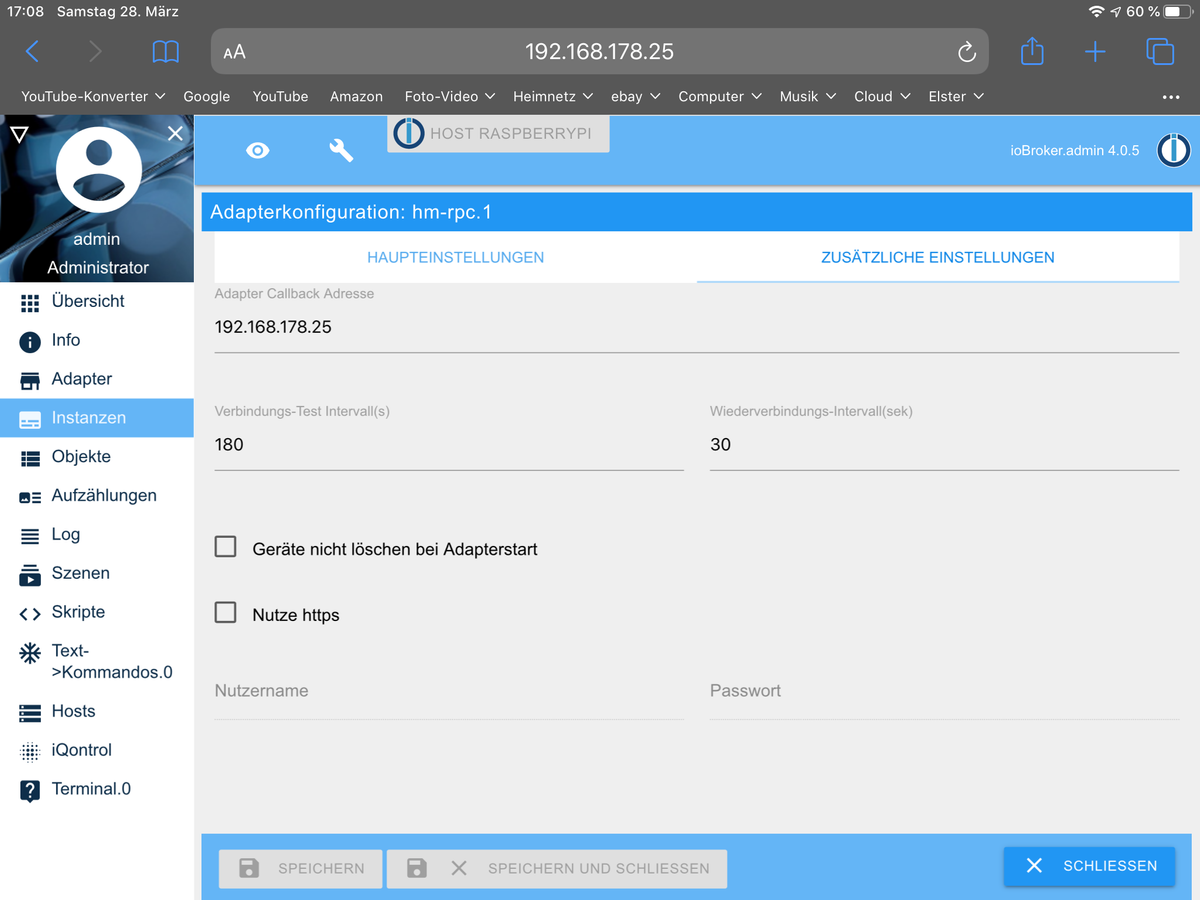Open Übersicht in the sidebar

coord(96,301)
